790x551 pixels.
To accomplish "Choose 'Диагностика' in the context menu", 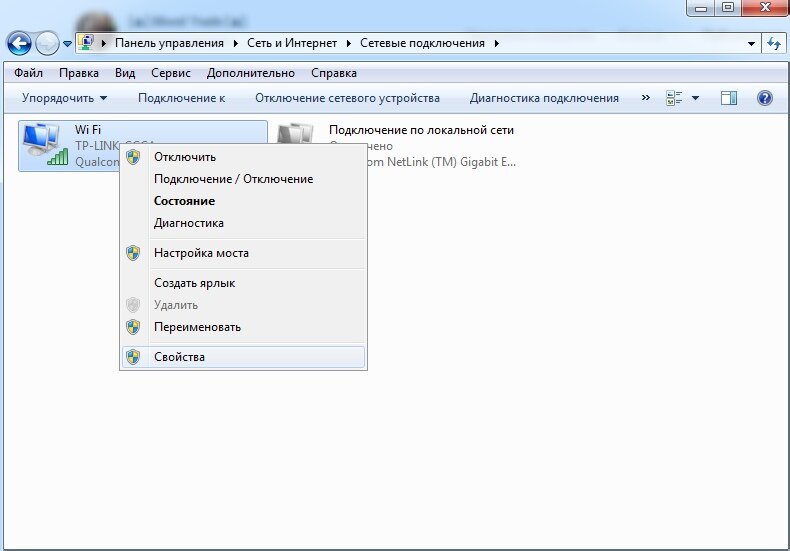I will 243,223.
